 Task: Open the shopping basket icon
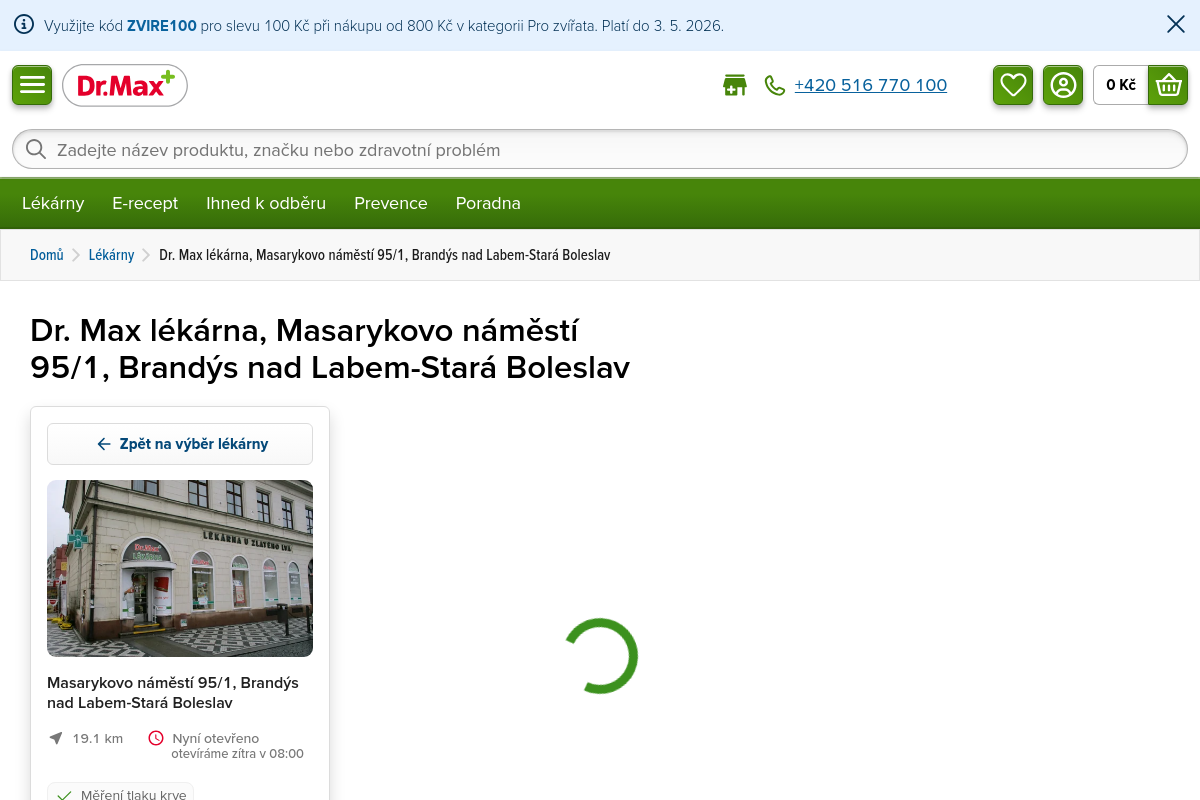point(1168,85)
